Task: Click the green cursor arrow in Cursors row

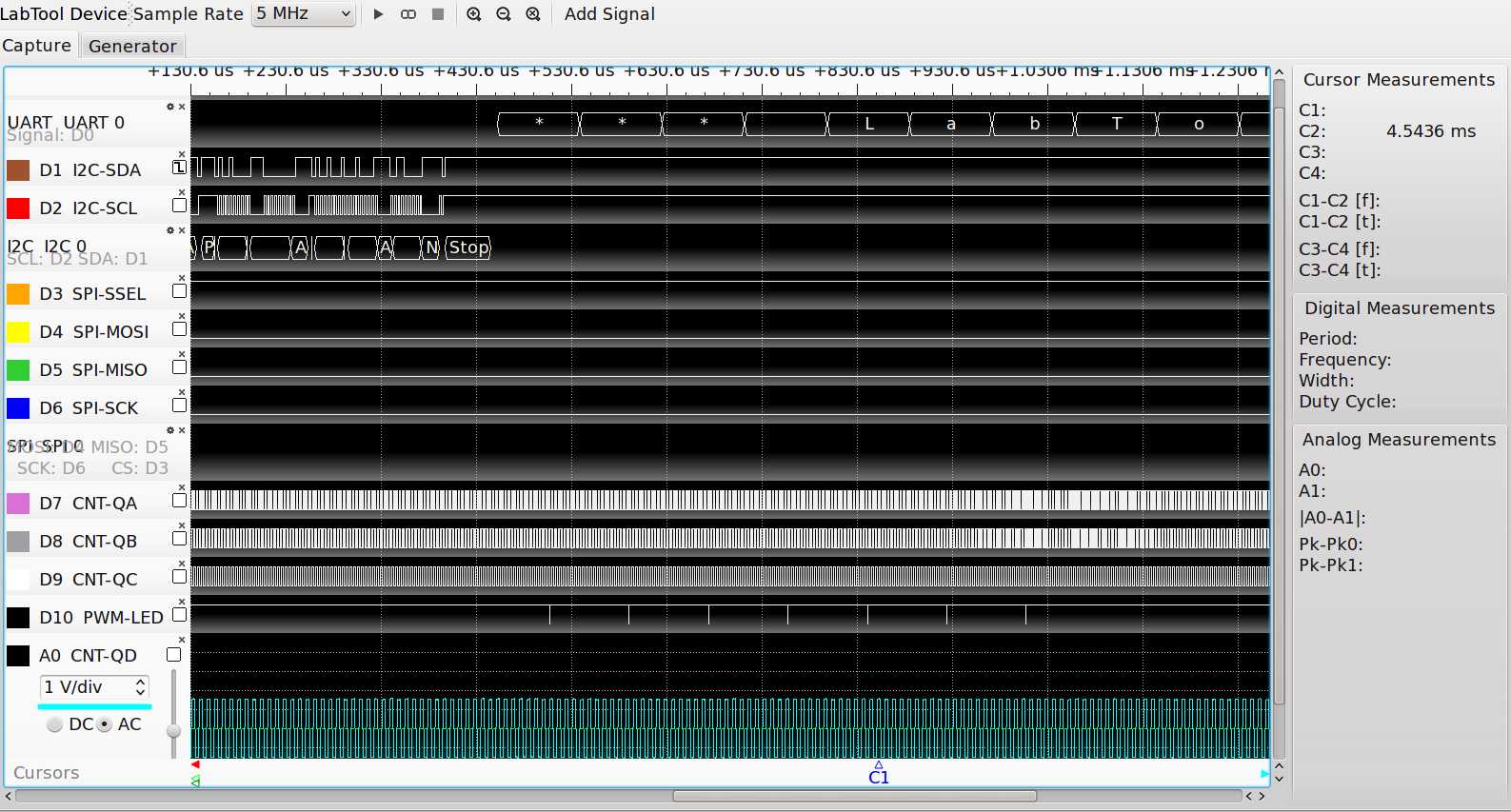Action: pyautogui.click(x=195, y=781)
